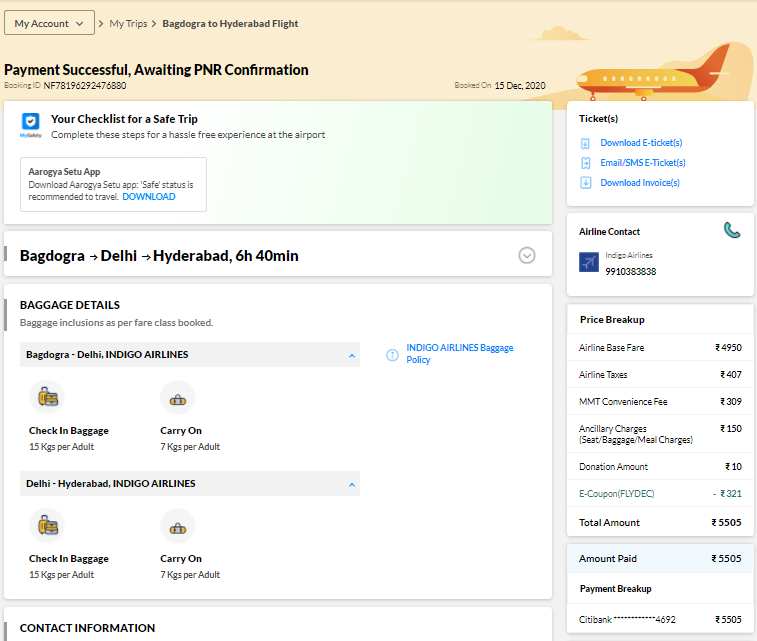Click 7 Kgs per Adult under Delhi - Hyderabad
Viewport: 757px width, 641px height.
point(190,574)
